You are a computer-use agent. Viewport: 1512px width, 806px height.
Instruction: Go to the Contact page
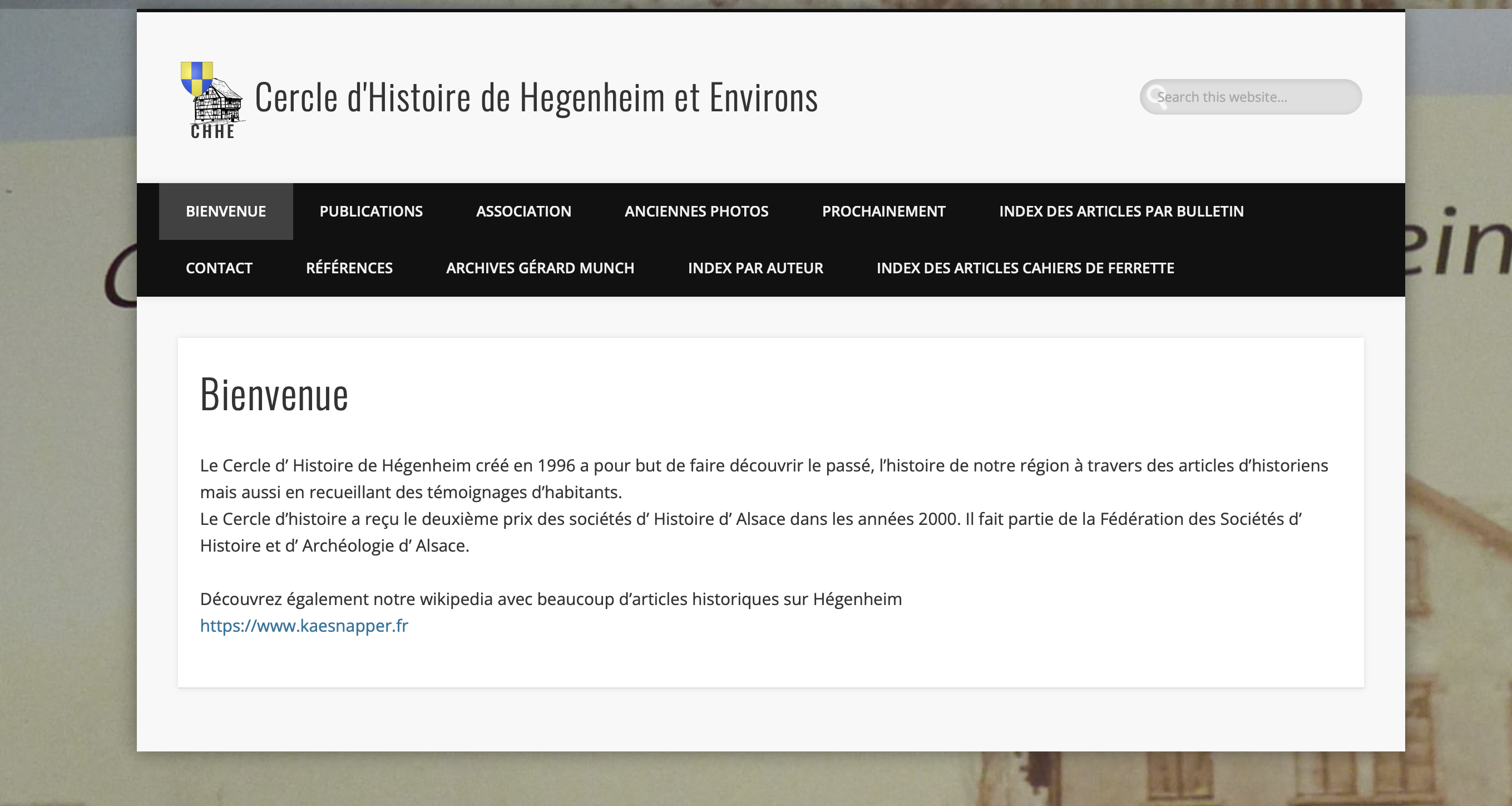click(x=219, y=268)
